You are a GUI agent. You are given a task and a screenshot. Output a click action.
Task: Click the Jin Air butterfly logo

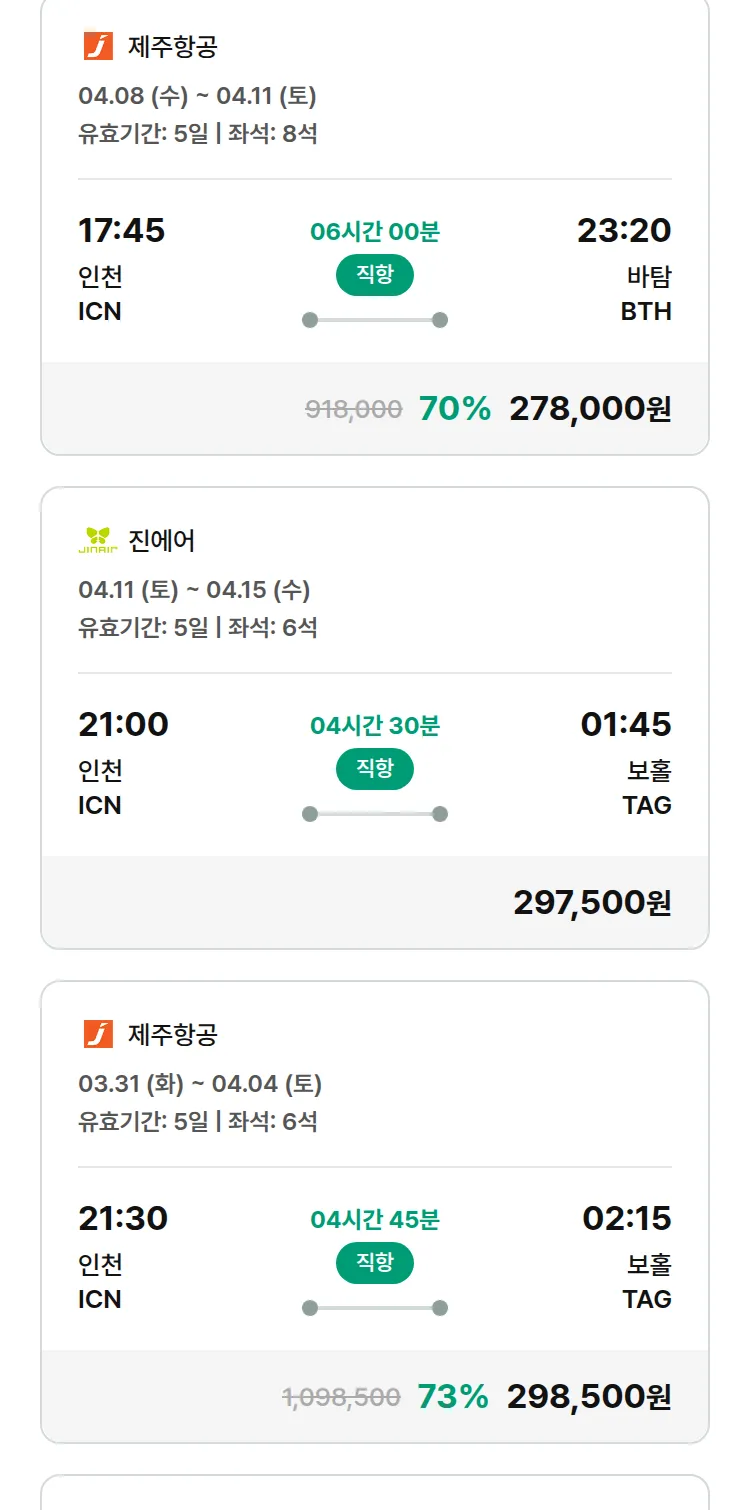98,540
